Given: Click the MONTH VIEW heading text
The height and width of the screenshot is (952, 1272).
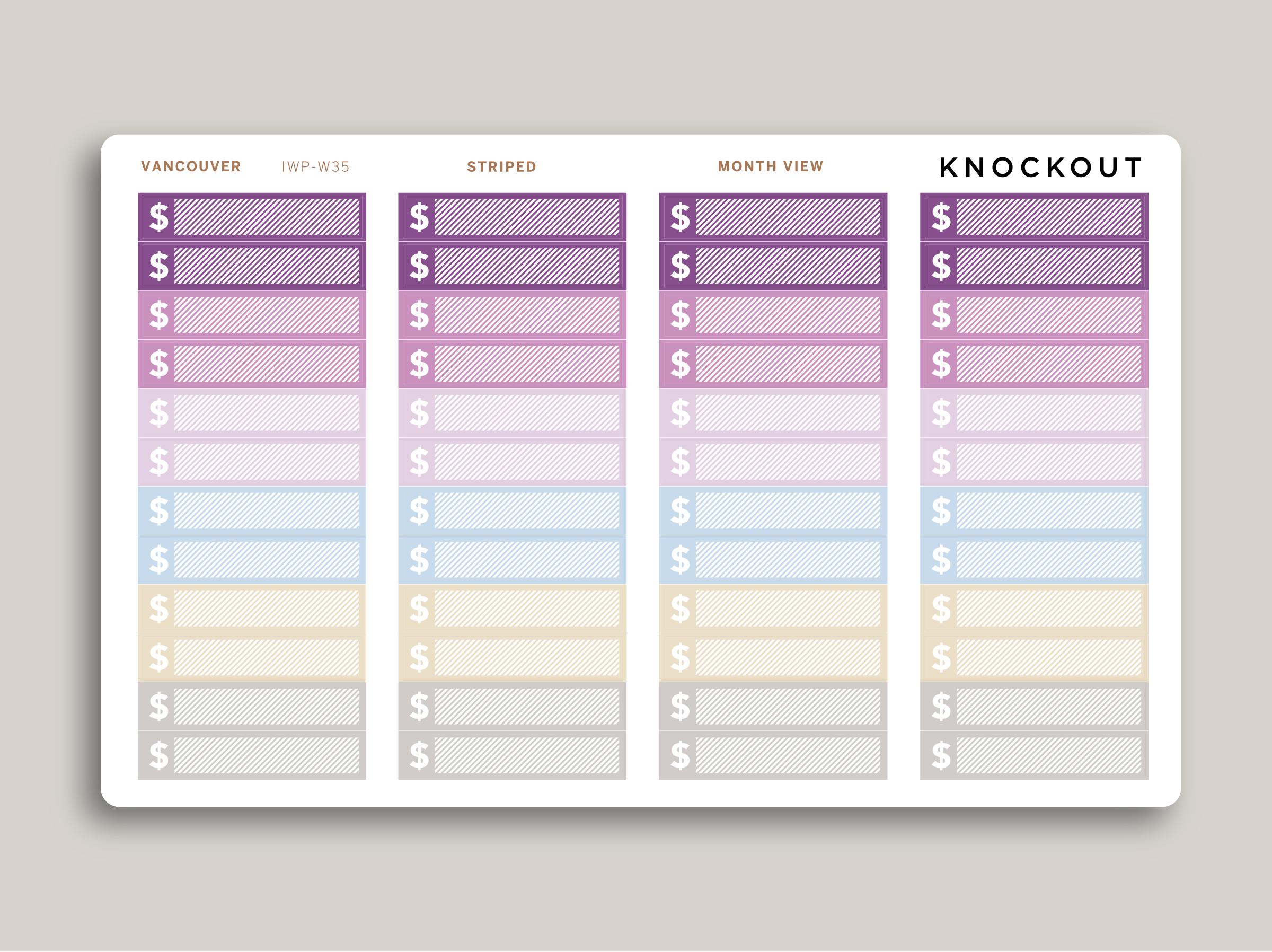Looking at the screenshot, I should (771, 166).
